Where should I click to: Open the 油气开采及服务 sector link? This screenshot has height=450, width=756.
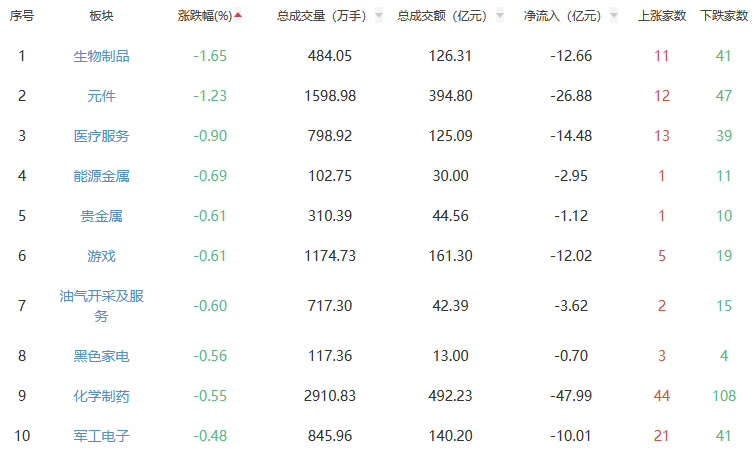pos(101,306)
